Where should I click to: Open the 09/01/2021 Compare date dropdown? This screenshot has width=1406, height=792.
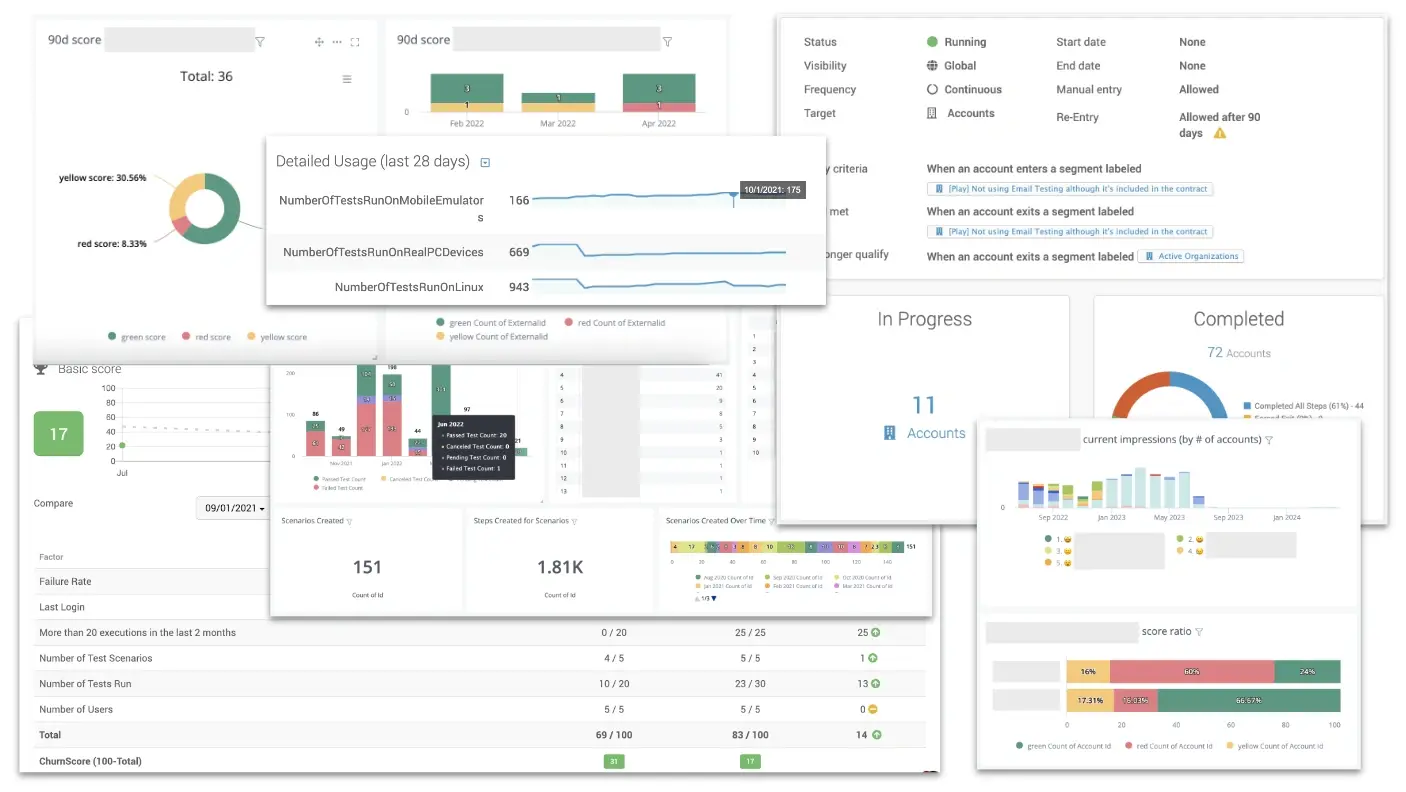click(235, 508)
